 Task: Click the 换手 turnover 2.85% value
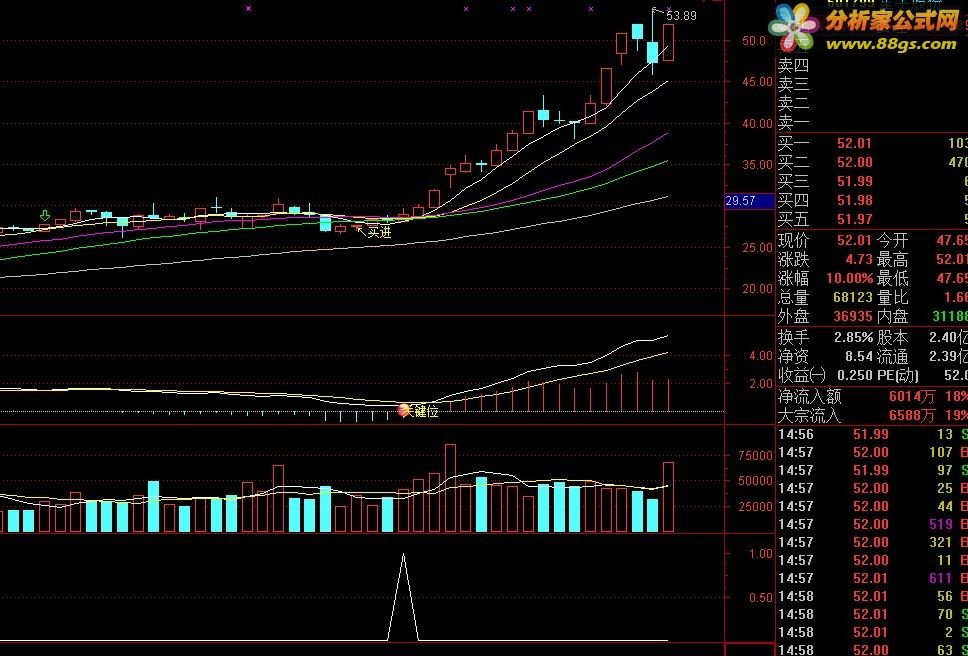(x=853, y=338)
